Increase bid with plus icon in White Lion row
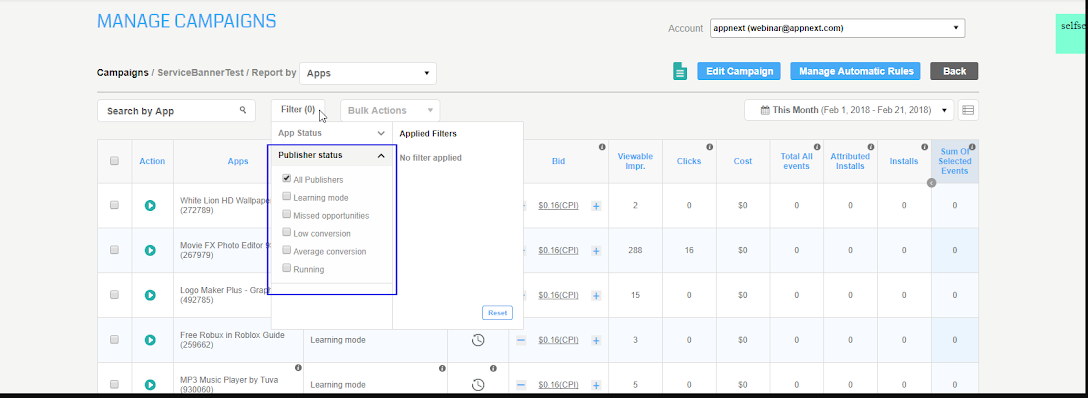This screenshot has height=398, width=1088. [596, 206]
